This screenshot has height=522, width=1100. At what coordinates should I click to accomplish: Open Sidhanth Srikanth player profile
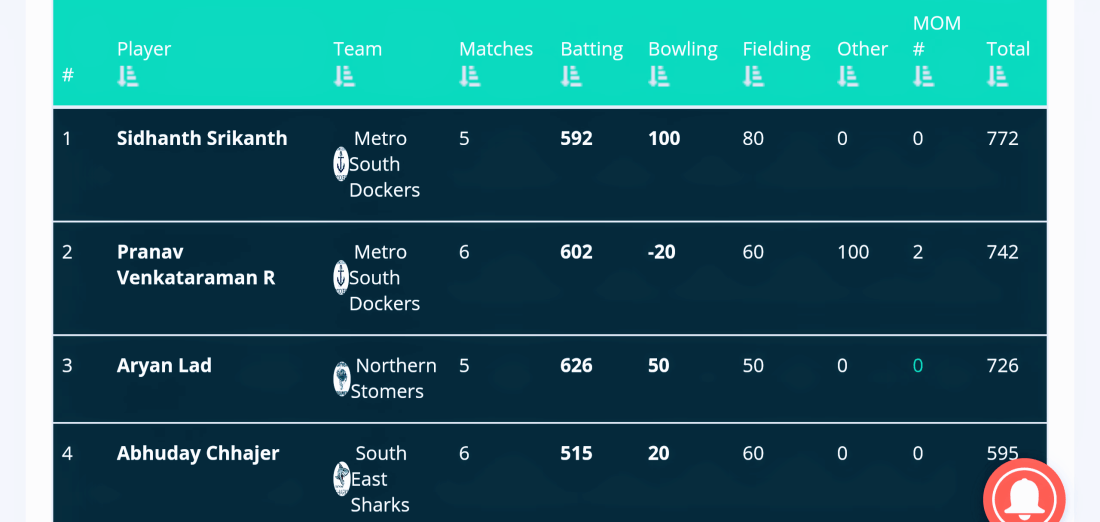point(202,138)
